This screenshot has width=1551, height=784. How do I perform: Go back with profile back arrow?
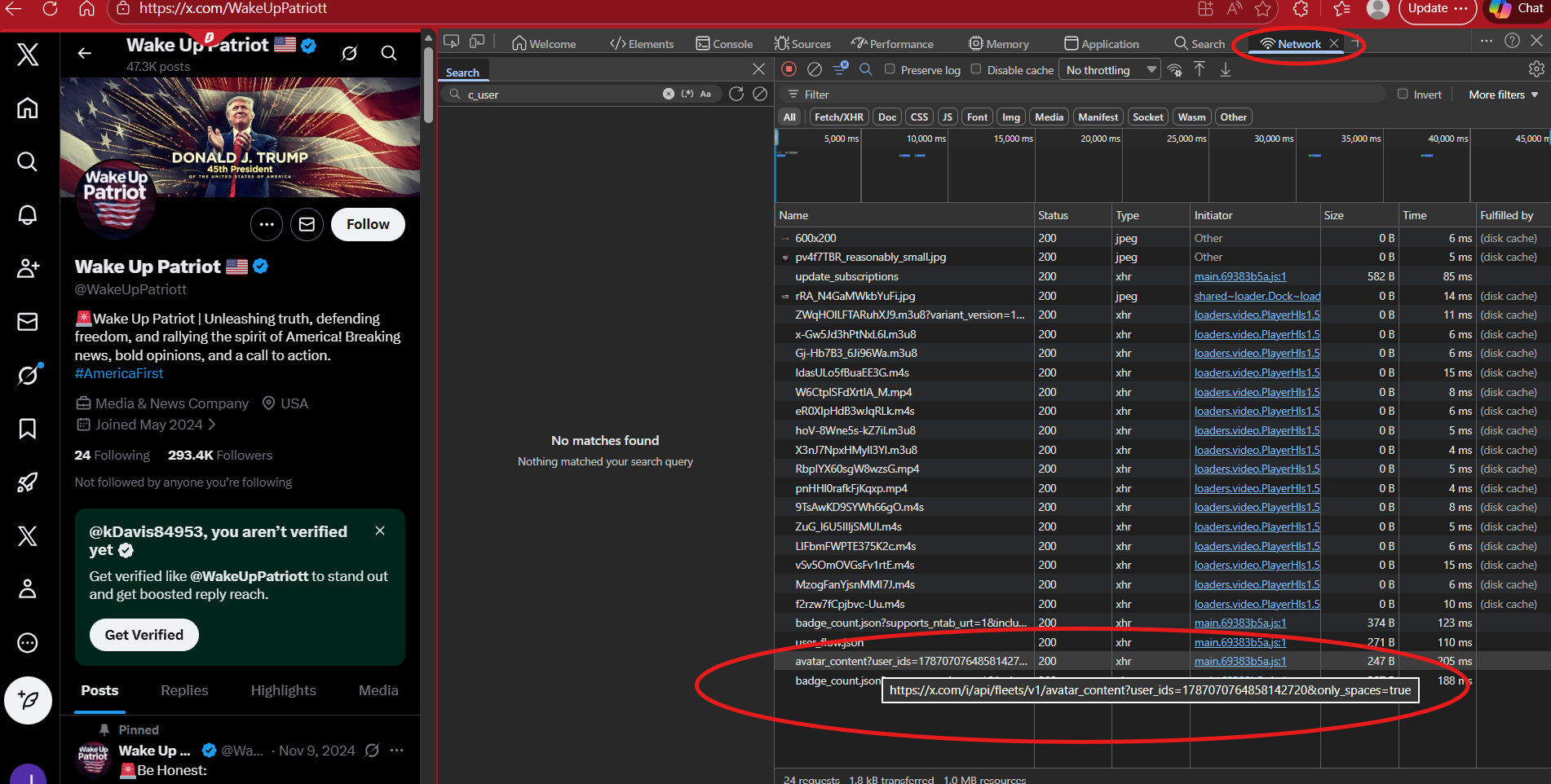click(x=85, y=53)
